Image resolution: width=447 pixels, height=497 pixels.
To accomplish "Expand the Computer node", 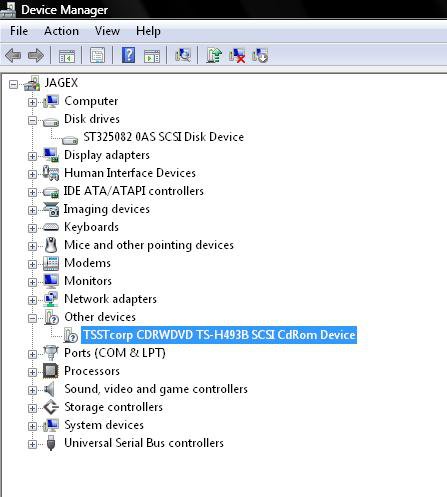I will point(32,102).
